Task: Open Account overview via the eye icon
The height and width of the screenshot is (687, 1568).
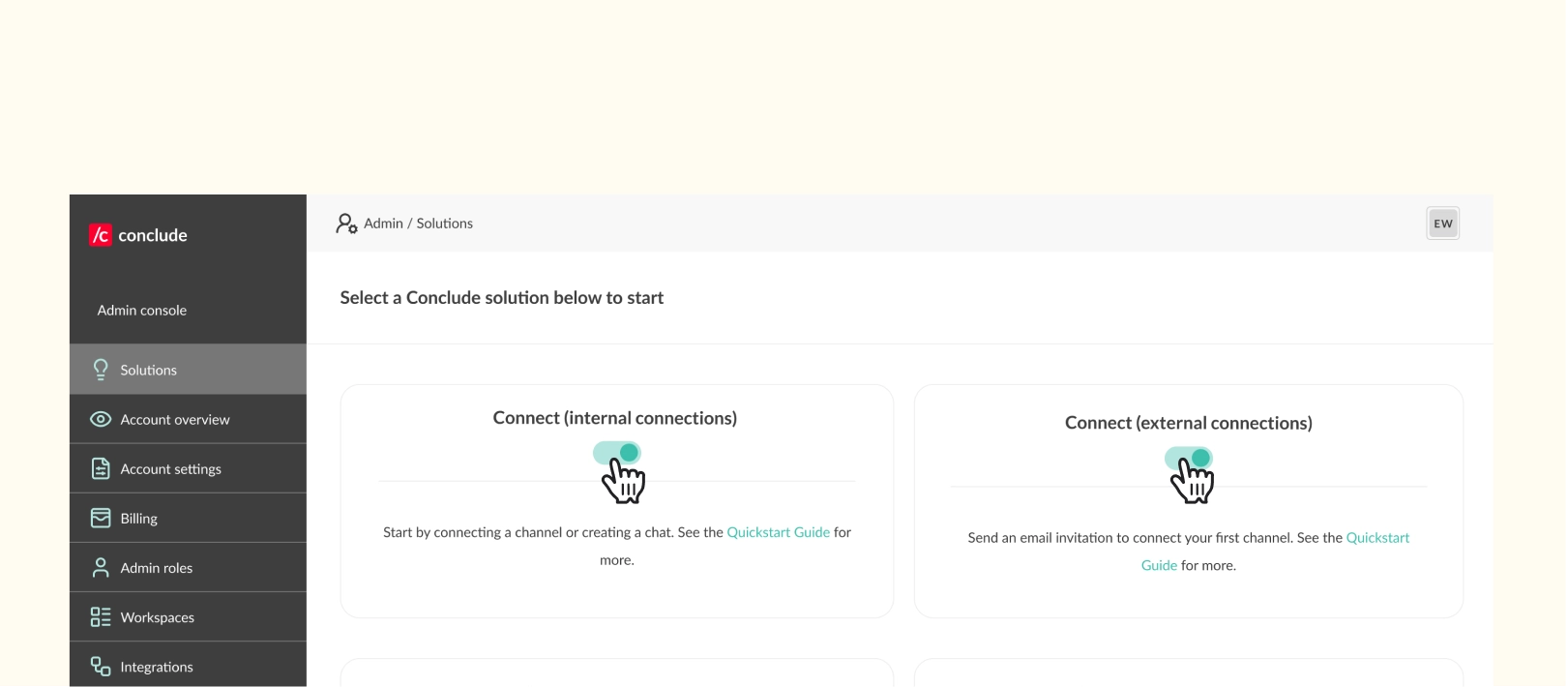Action: point(99,418)
